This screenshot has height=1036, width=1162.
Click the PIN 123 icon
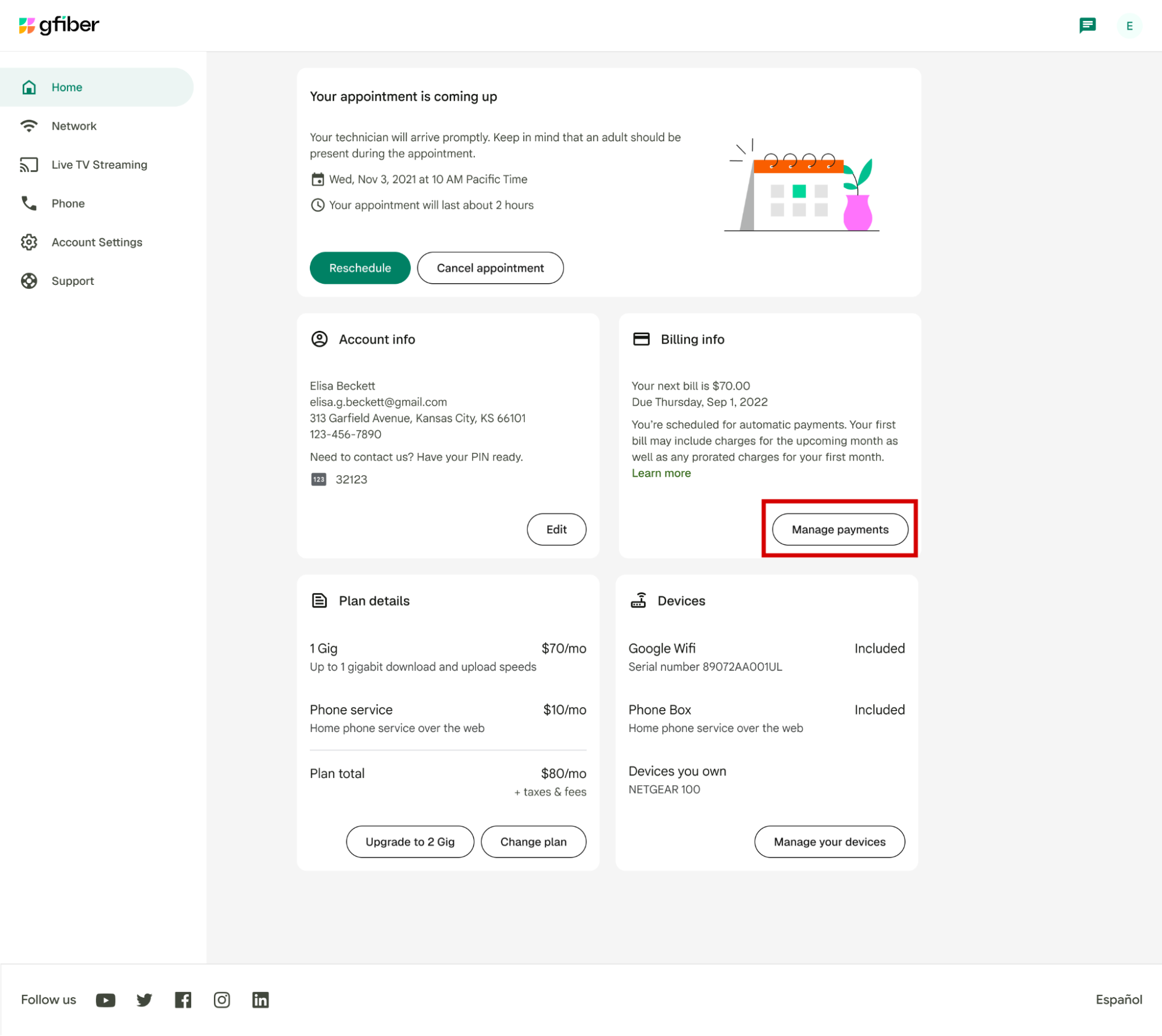pyautogui.click(x=319, y=479)
